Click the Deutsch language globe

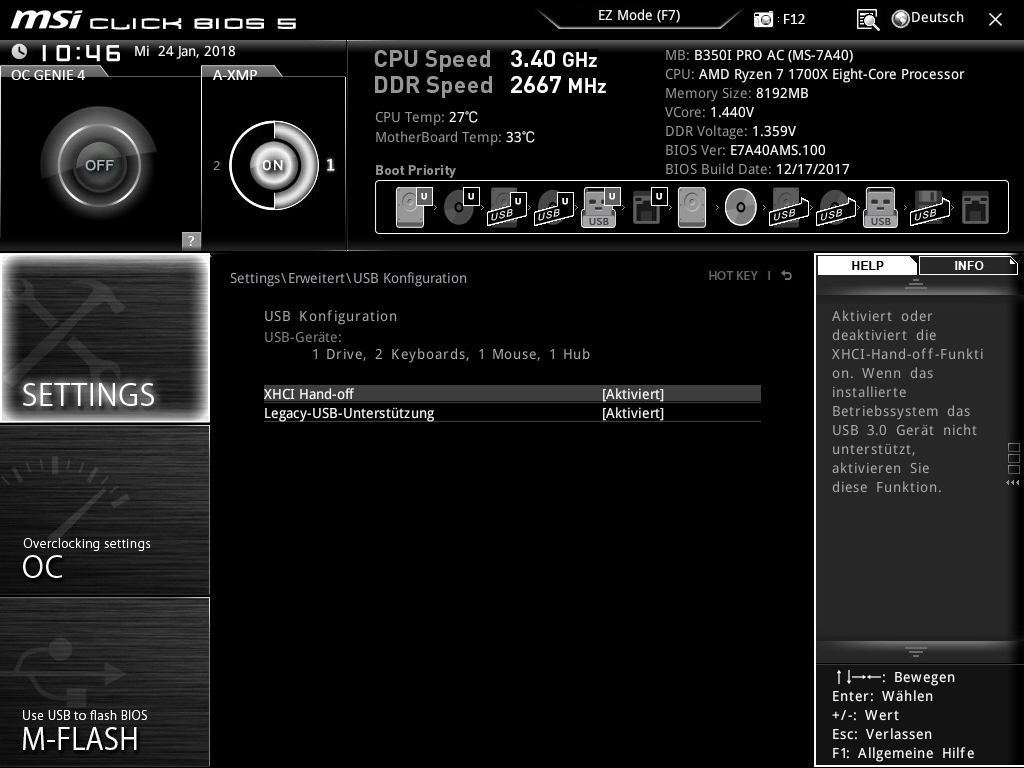901,19
